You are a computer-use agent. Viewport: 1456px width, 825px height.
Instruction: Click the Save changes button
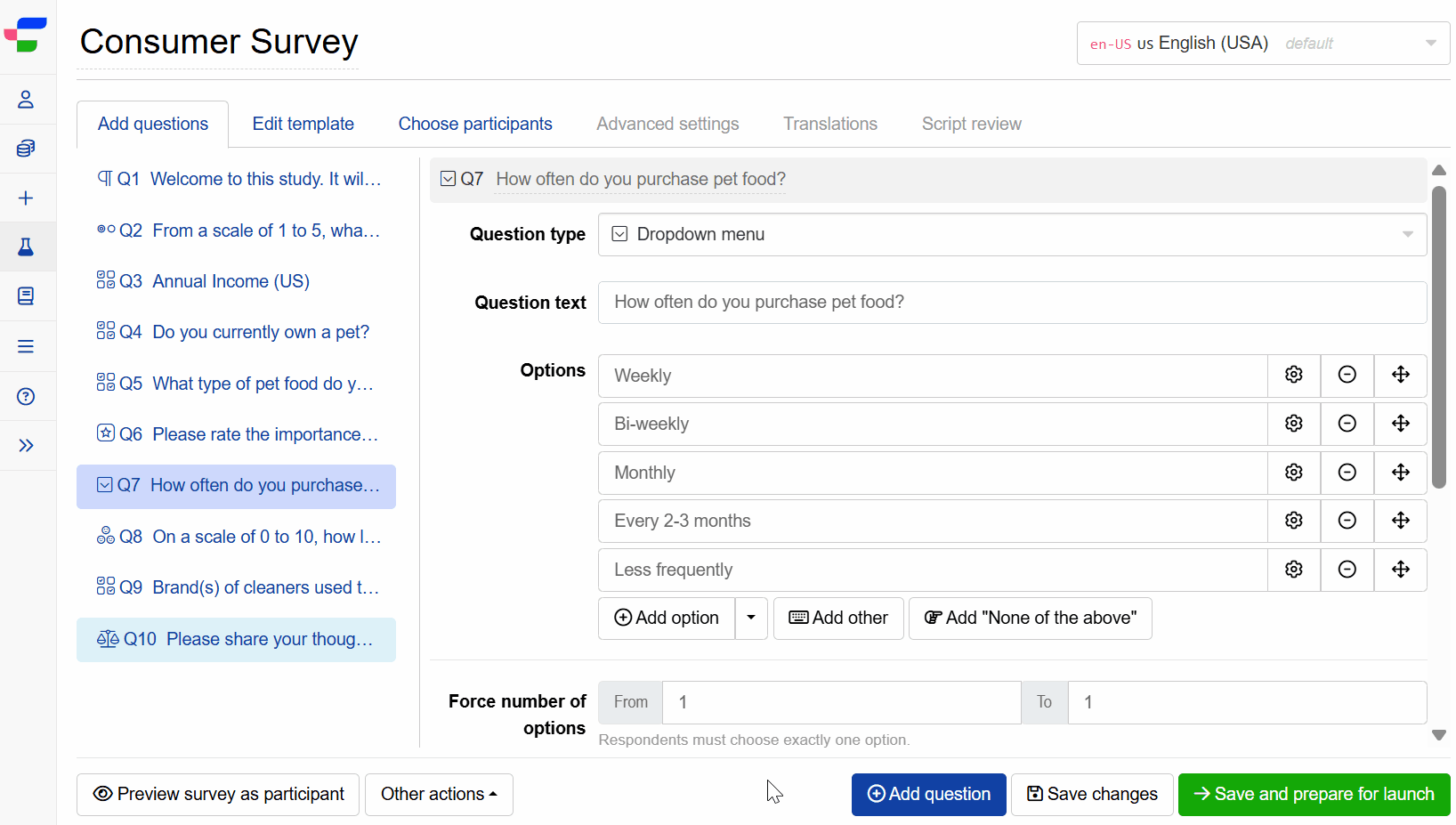pos(1092,794)
